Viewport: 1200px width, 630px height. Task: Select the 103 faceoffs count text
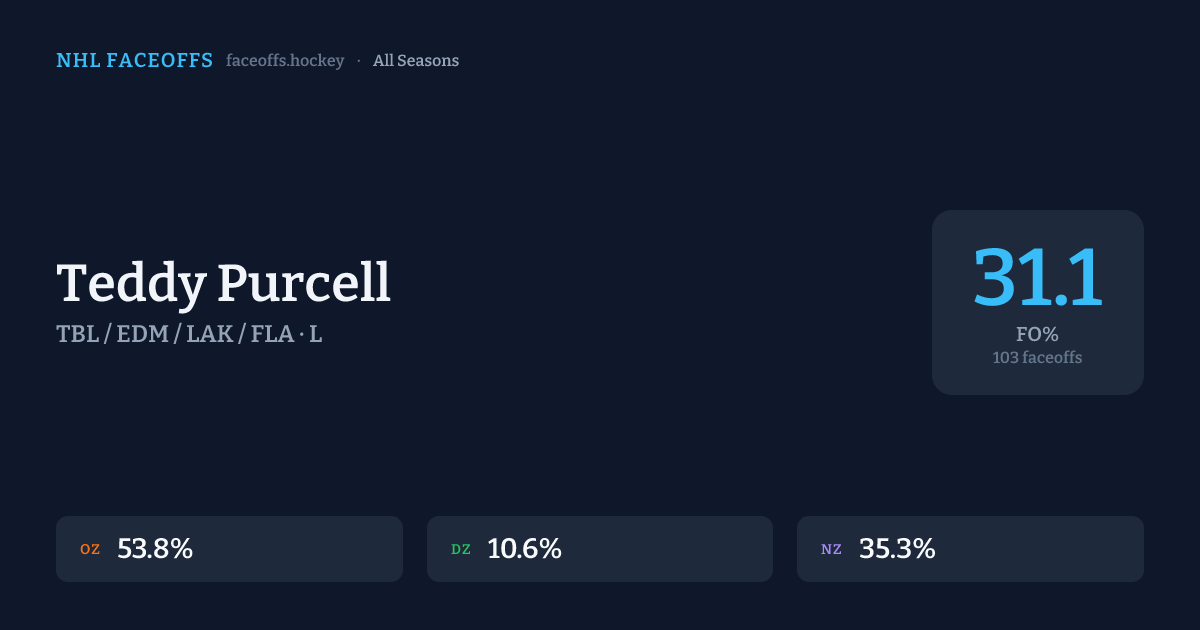[1037, 357]
